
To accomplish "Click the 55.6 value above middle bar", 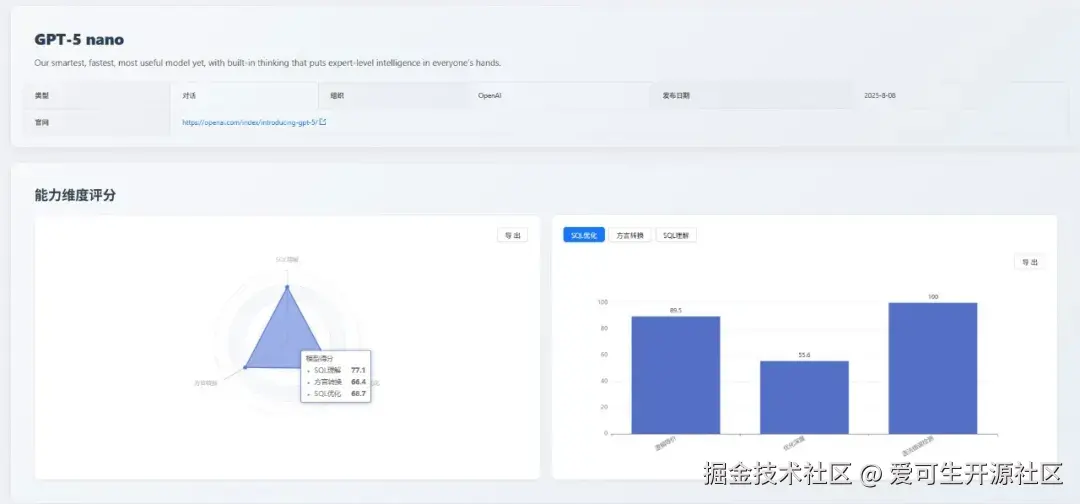I will tap(804, 355).
